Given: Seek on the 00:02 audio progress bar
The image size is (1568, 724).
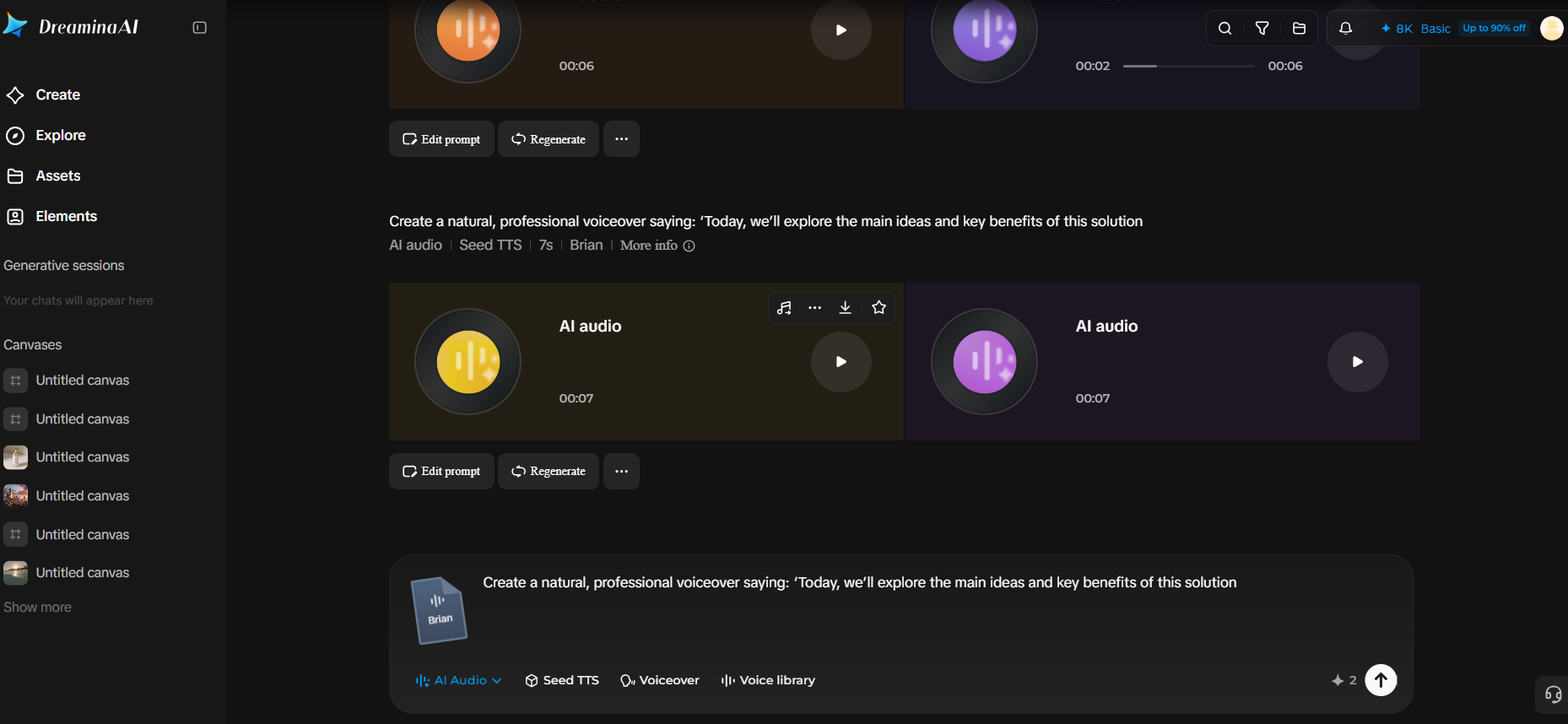Looking at the screenshot, I should coord(1188,66).
